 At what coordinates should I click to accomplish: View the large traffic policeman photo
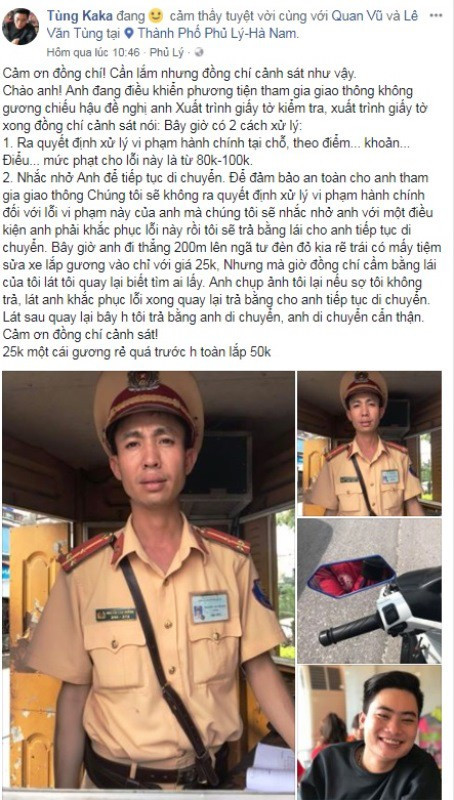point(148,582)
